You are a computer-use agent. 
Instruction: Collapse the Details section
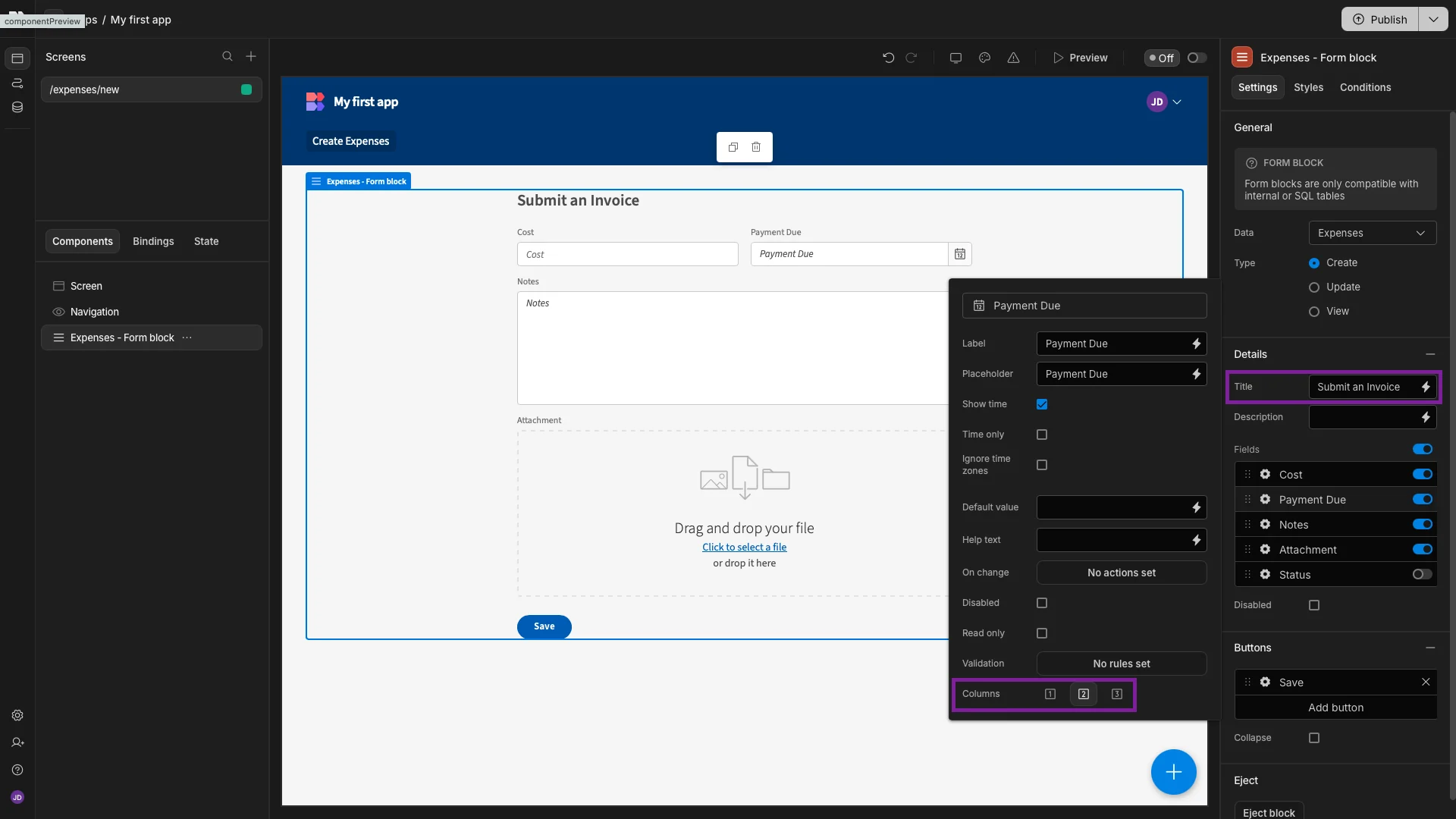[1429, 355]
